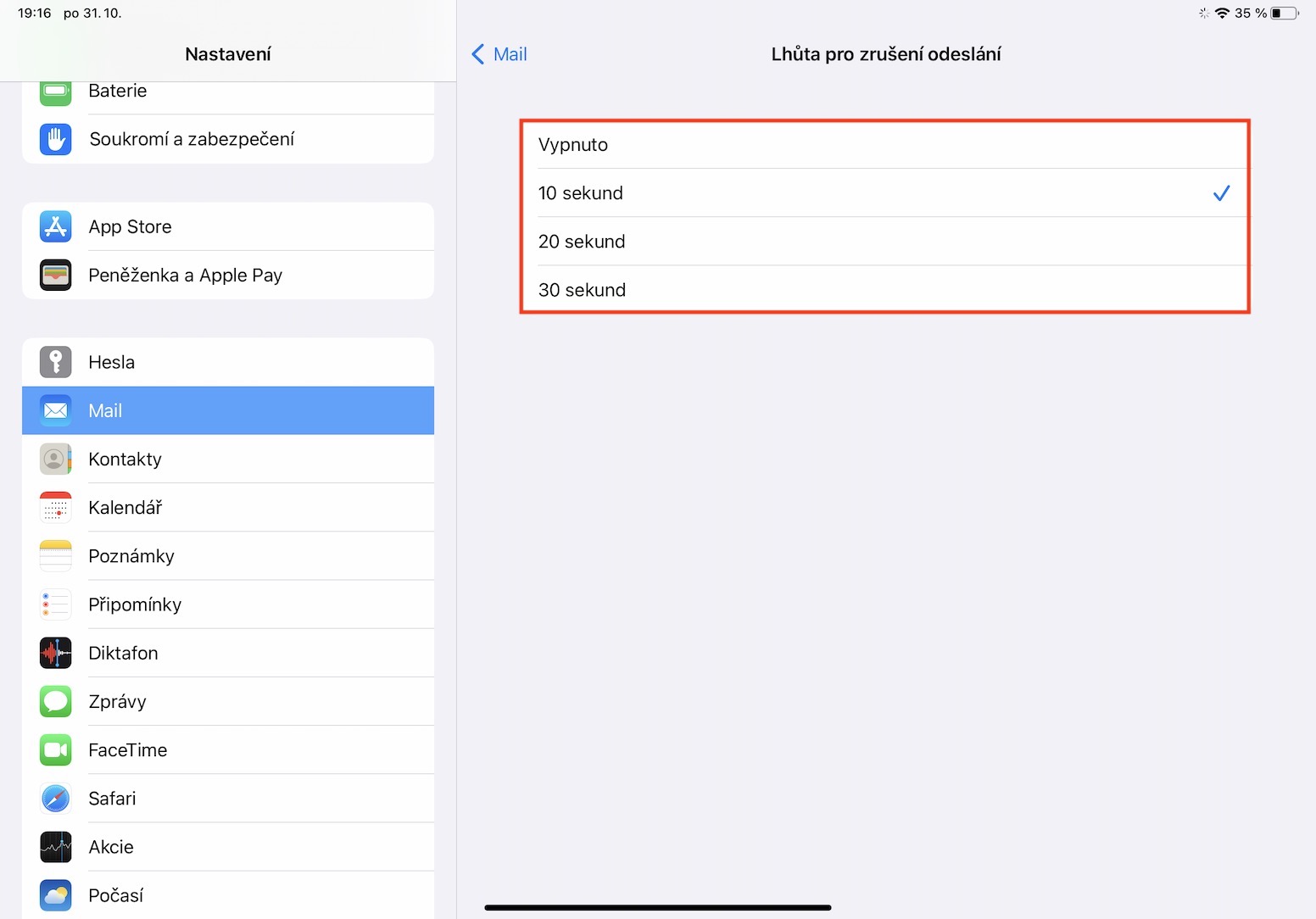Screen dimensions: 1316x919
Task: Tap the Diktafon waveform icon
Action: pos(56,653)
